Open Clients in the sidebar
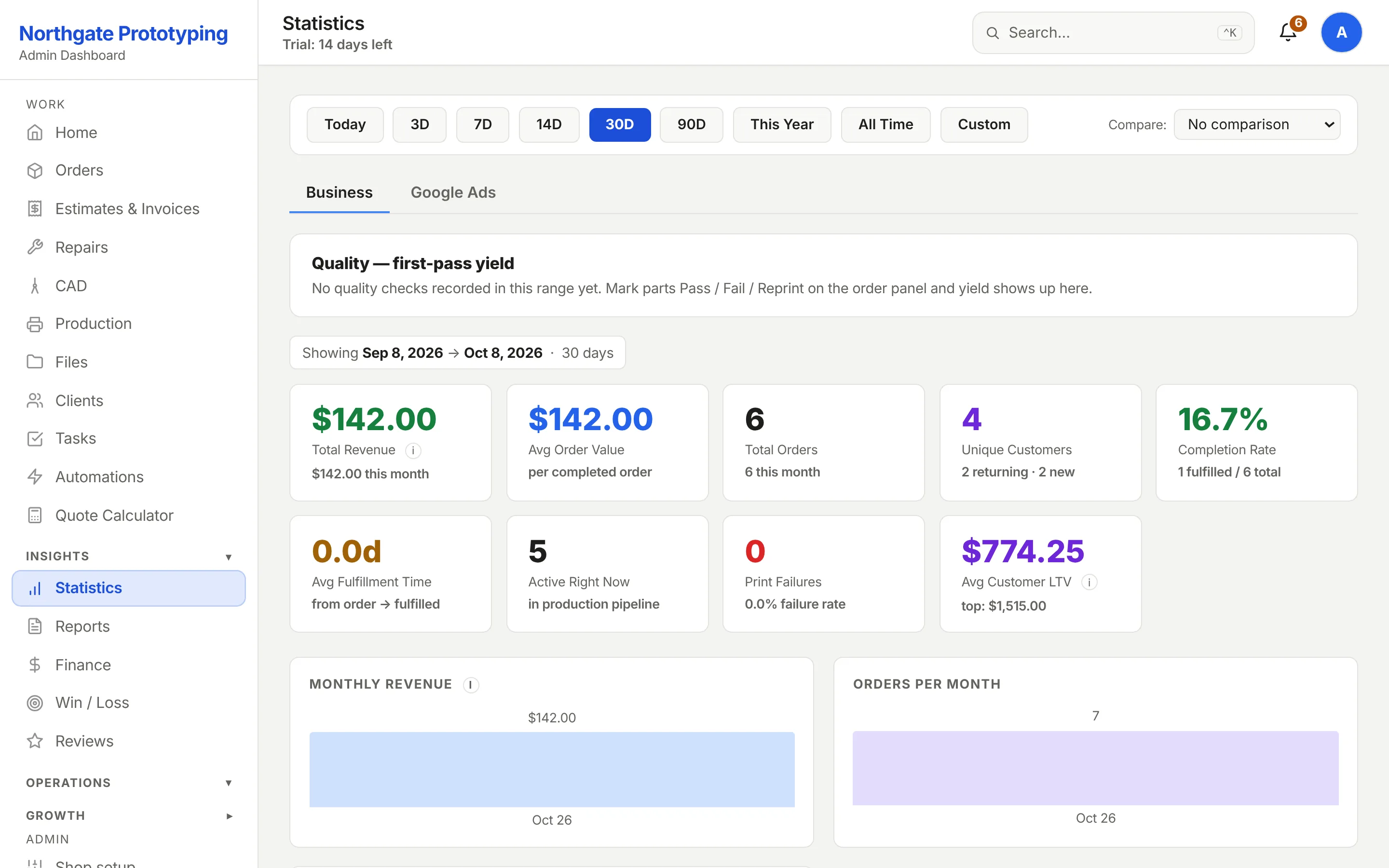 click(129, 401)
